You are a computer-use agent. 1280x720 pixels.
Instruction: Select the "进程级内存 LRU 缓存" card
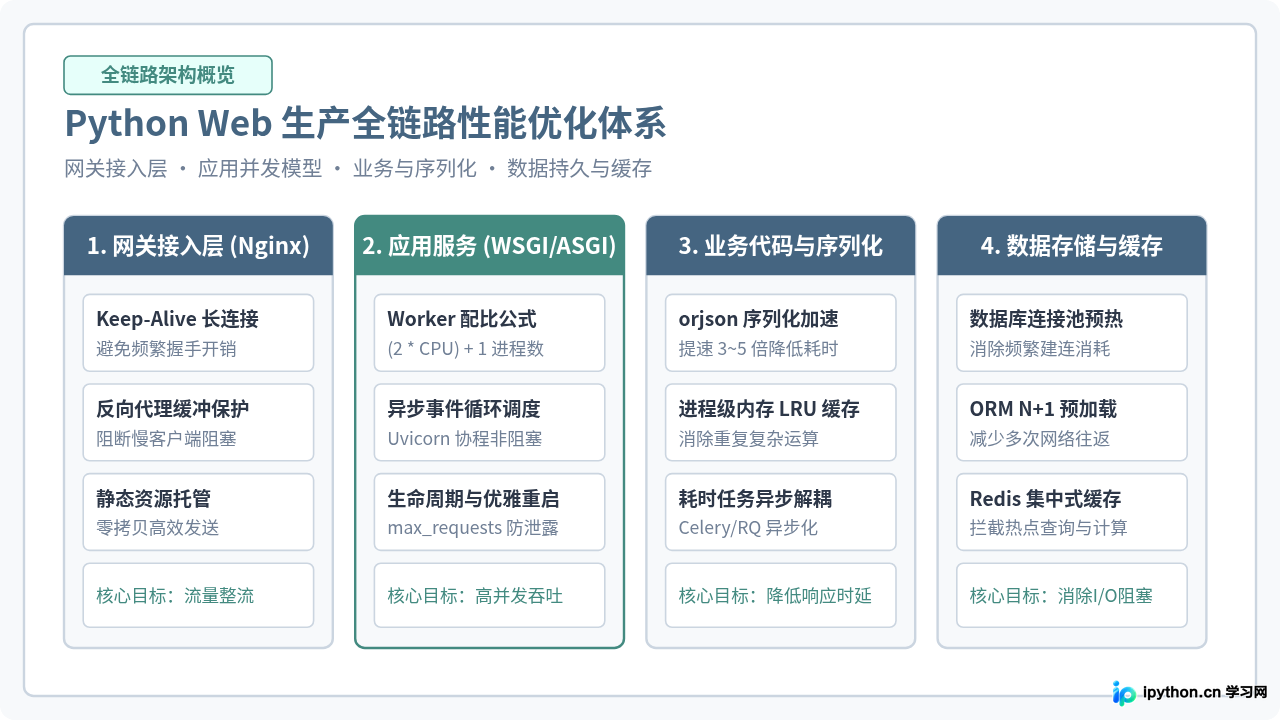781,422
